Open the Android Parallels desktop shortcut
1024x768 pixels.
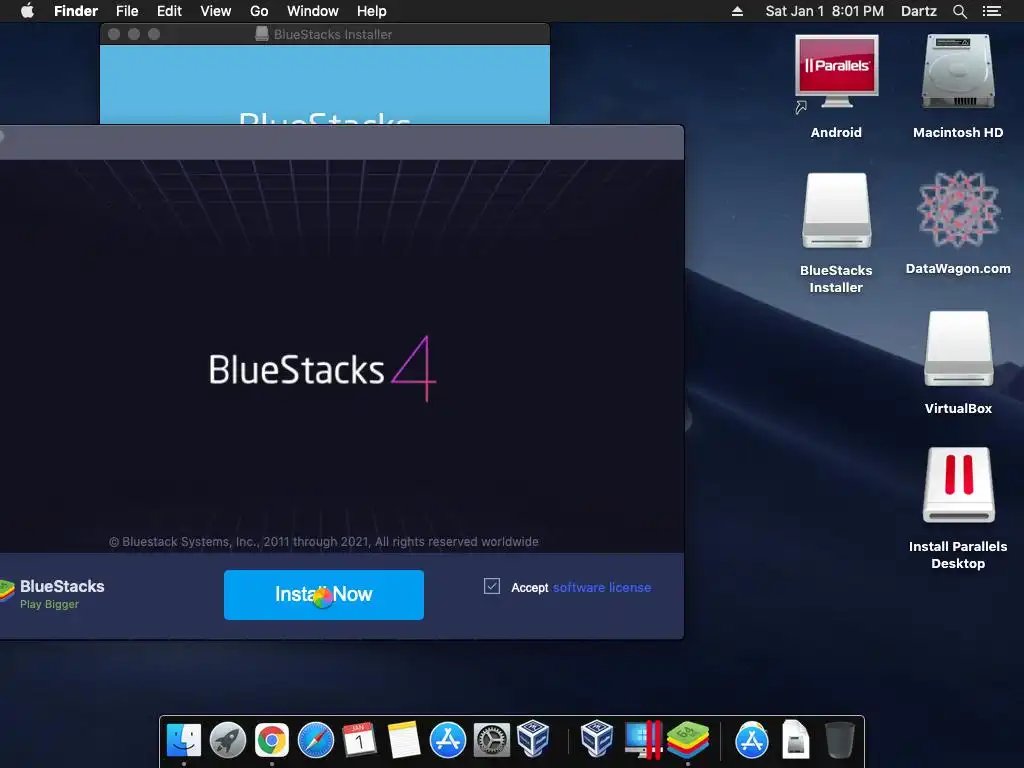click(x=836, y=87)
